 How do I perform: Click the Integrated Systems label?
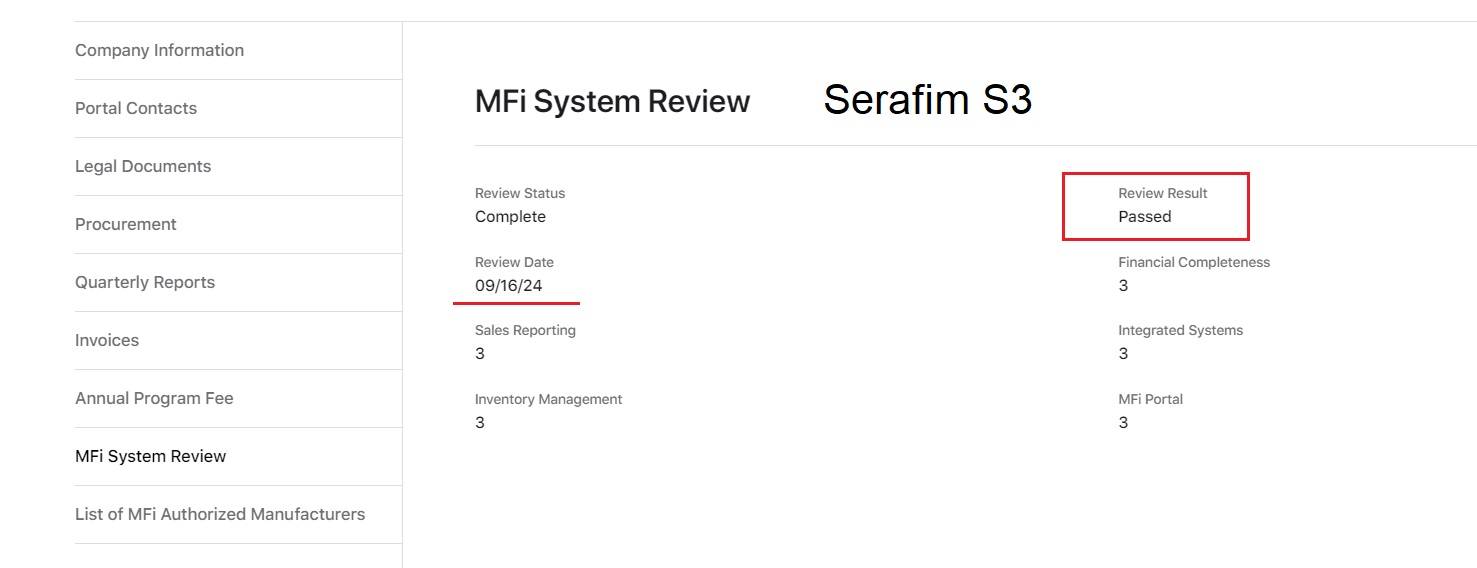tap(1180, 330)
